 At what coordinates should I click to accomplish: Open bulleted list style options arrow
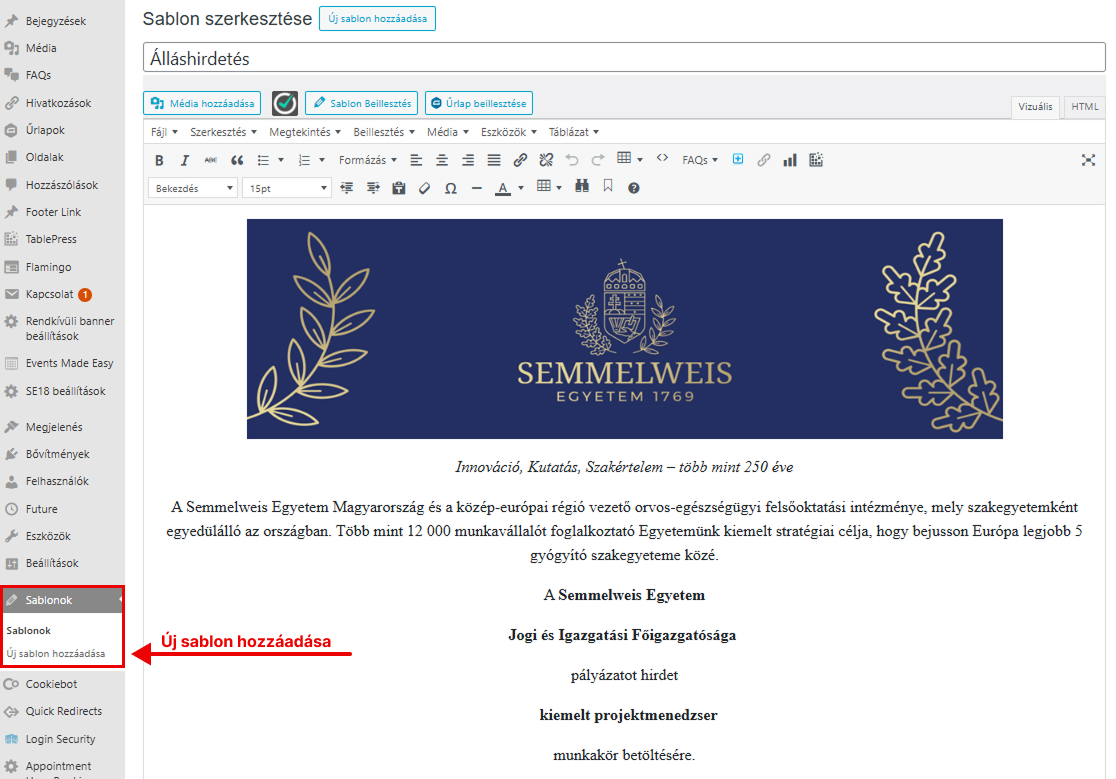point(281,161)
